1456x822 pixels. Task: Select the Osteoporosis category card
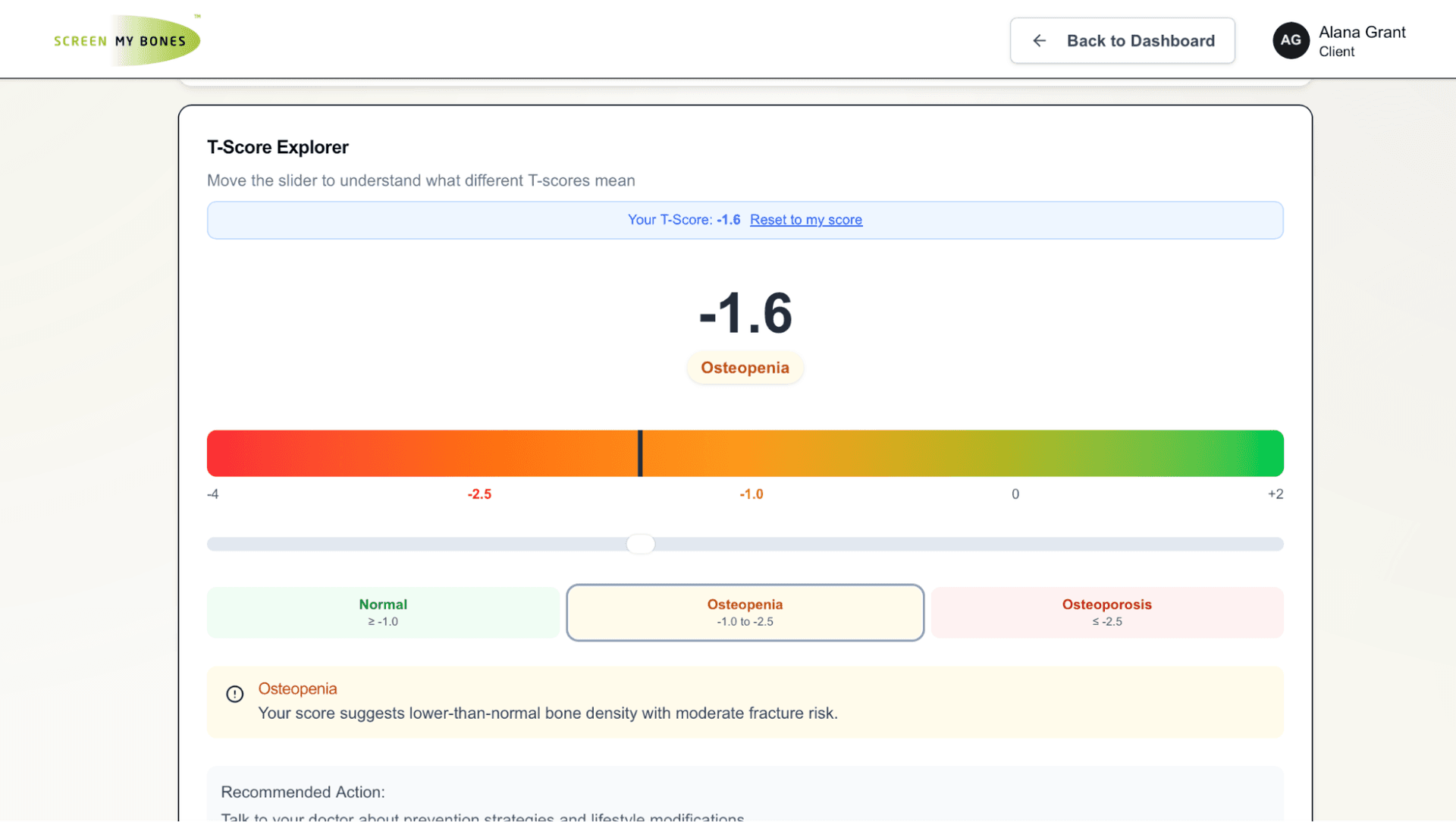coord(1106,612)
